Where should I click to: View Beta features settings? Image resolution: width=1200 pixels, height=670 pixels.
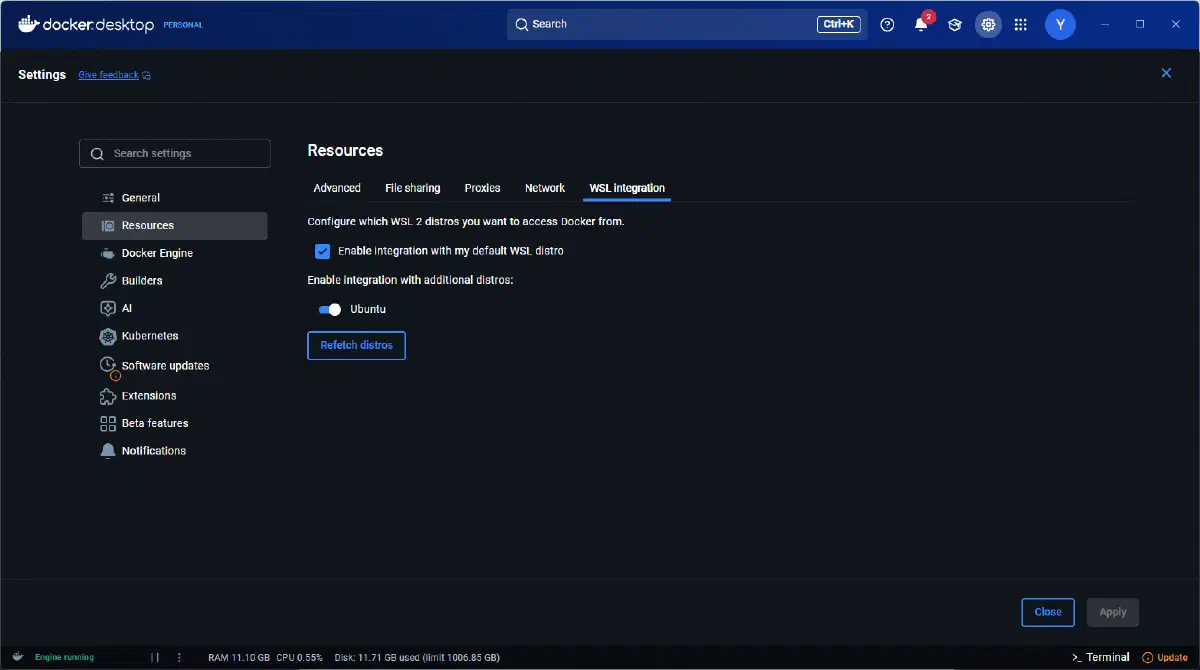click(155, 423)
